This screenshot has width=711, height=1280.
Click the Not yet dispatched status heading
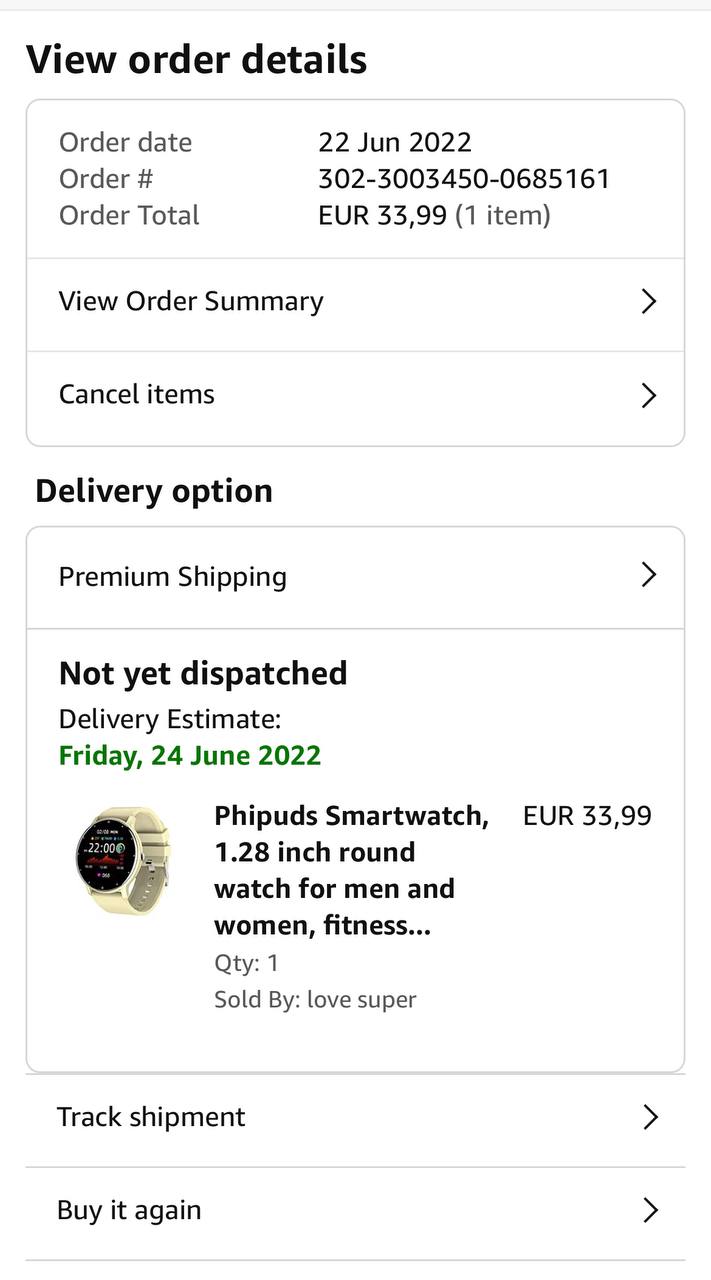click(x=203, y=673)
